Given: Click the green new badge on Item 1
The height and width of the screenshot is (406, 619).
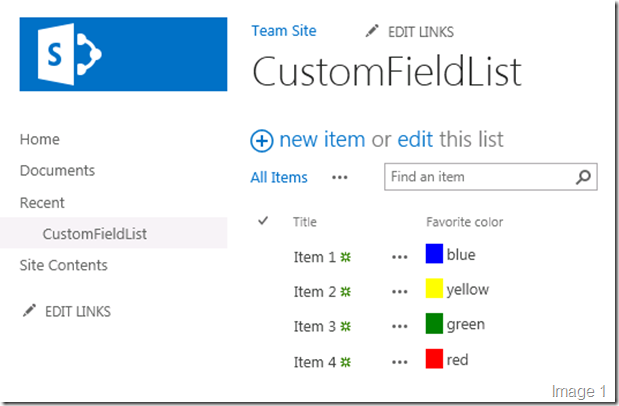Looking at the screenshot, I should (x=345, y=257).
